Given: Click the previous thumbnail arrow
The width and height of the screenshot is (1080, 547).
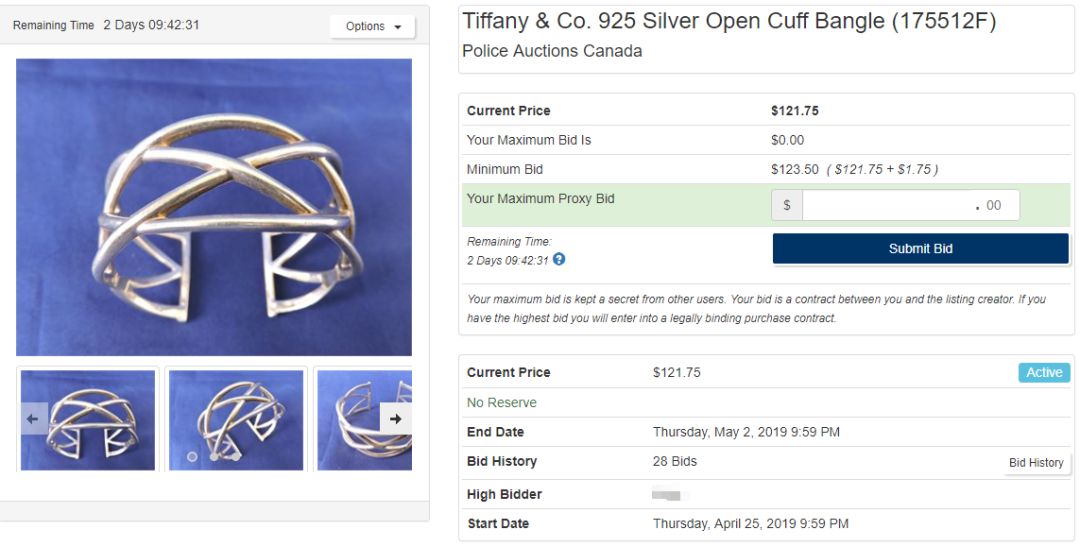Looking at the screenshot, I should (x=33, y=419).
